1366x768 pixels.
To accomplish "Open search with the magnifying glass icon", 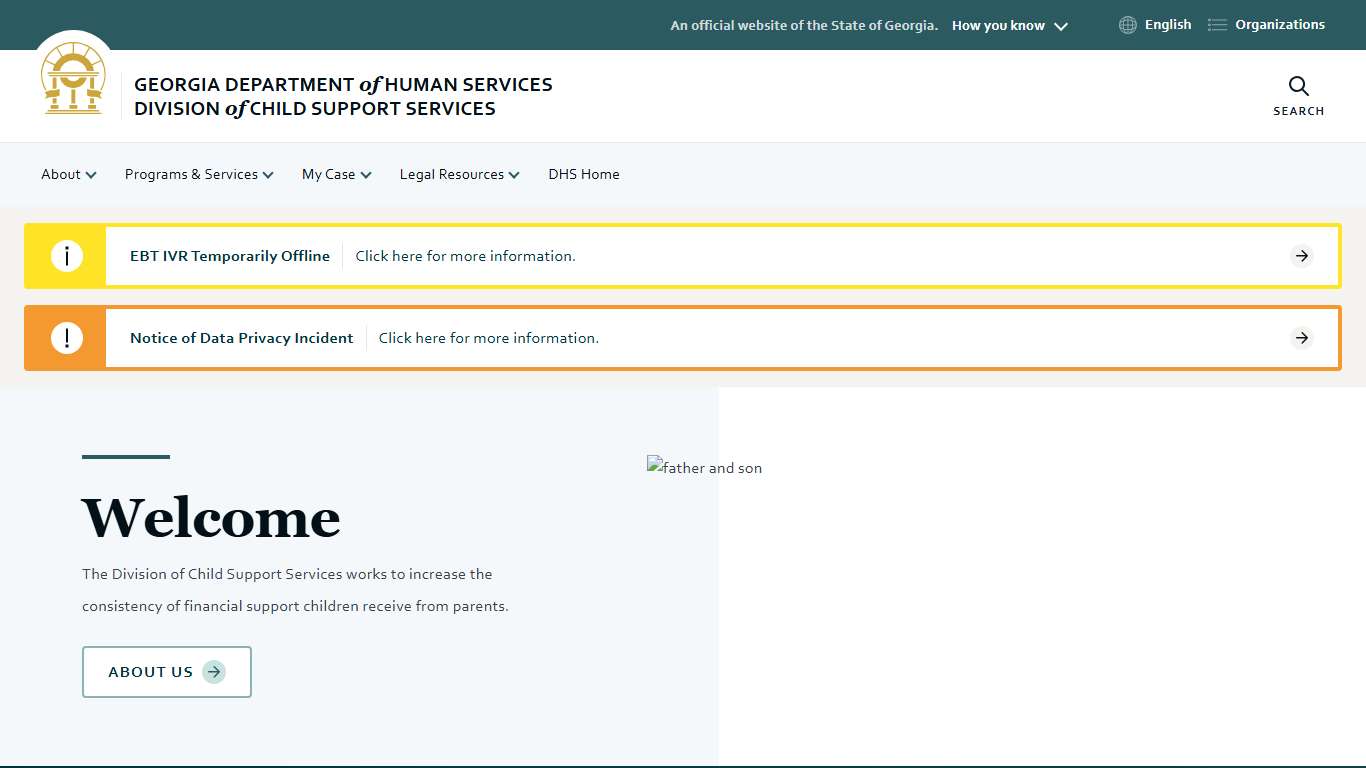I will [x=1298, y=87].
